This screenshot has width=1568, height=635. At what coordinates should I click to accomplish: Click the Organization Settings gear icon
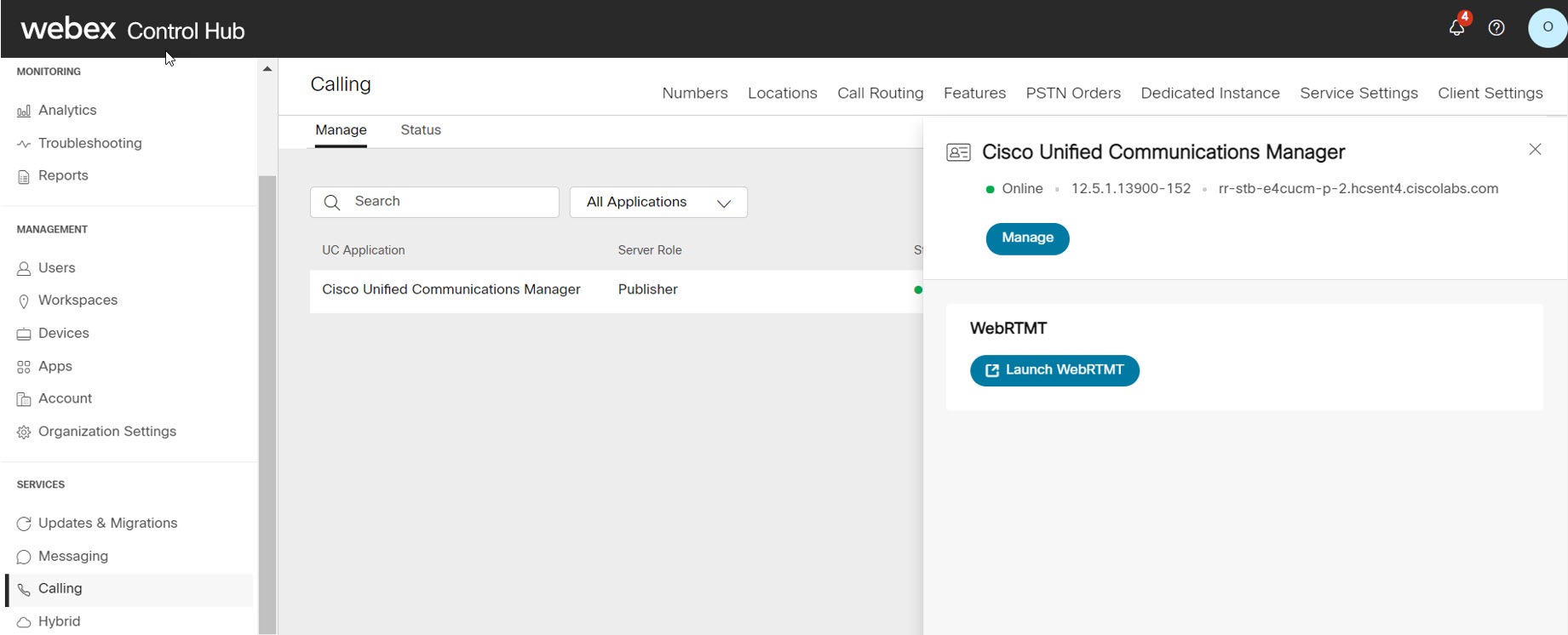click(24, 432)
